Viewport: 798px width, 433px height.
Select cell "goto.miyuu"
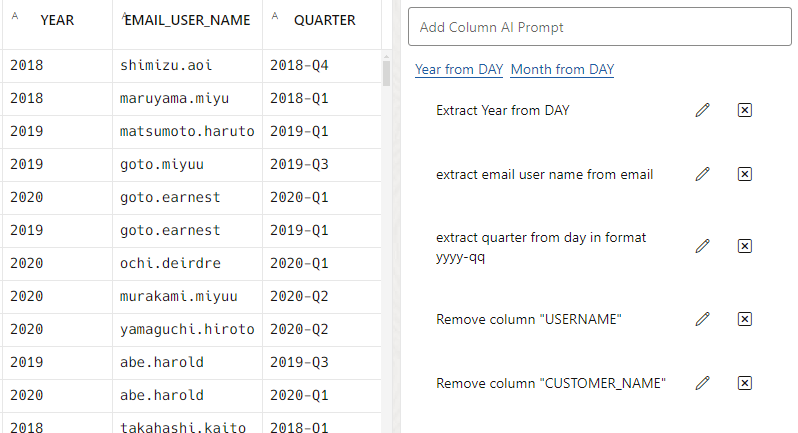point(187,165)
